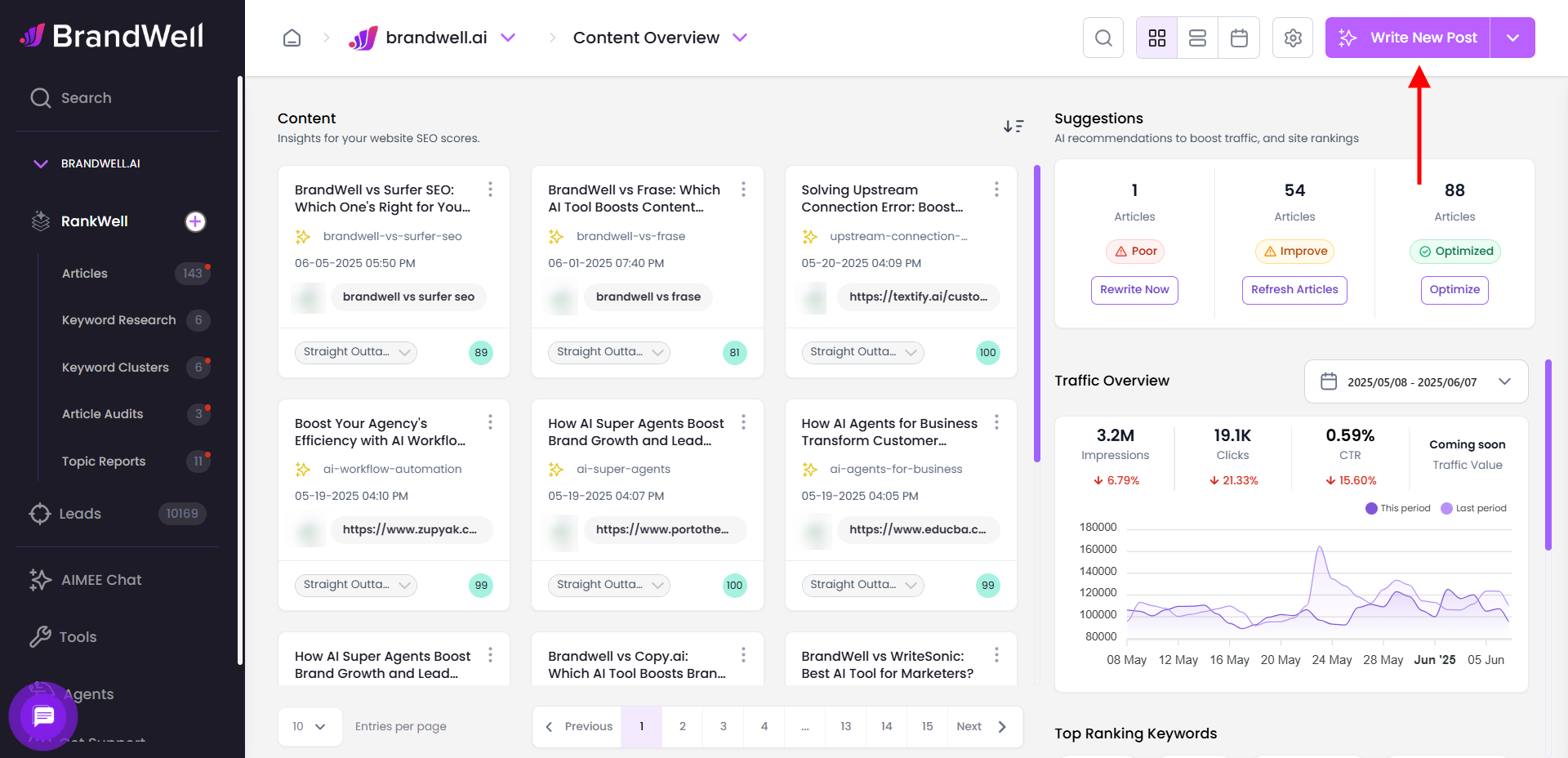Viewport: 1568px width, 758px height.
Task: Open options menu for Brandwell vs Copy.ai card
Action: coord(743,655)
